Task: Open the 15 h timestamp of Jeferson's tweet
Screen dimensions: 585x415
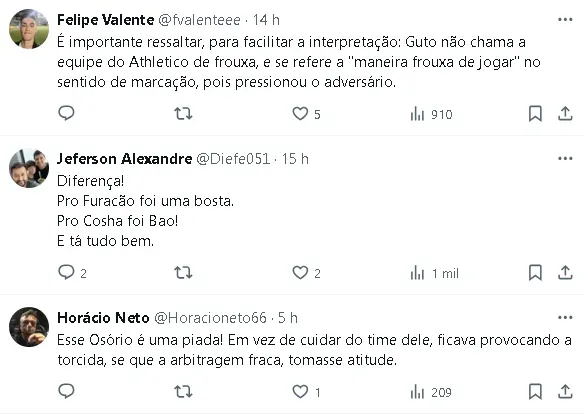Action: point(295,159)
